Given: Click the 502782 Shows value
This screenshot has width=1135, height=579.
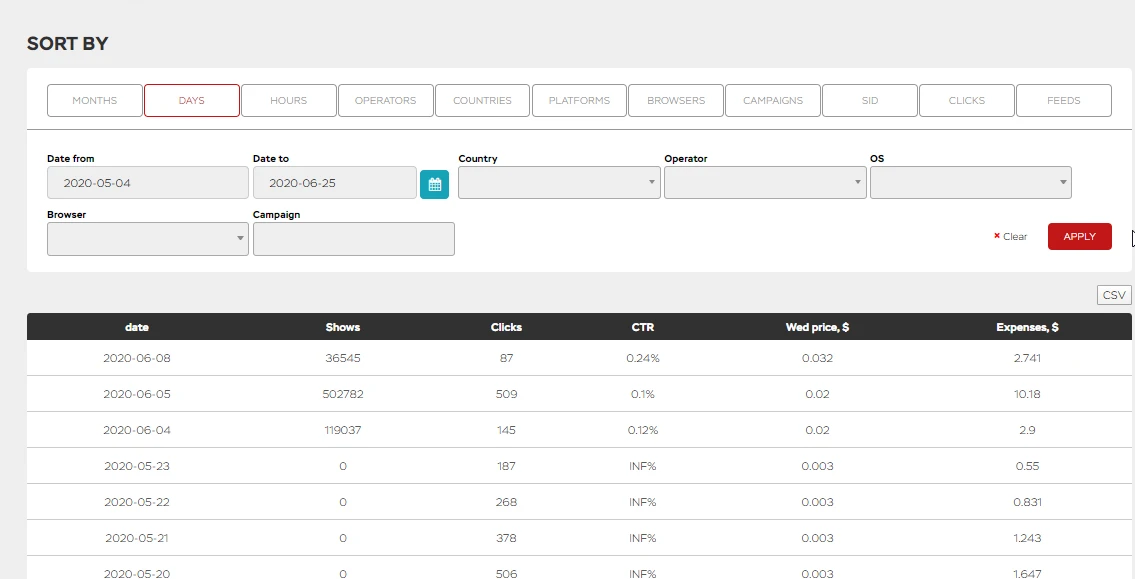Looking at the screenshot, I should (343, 394).
